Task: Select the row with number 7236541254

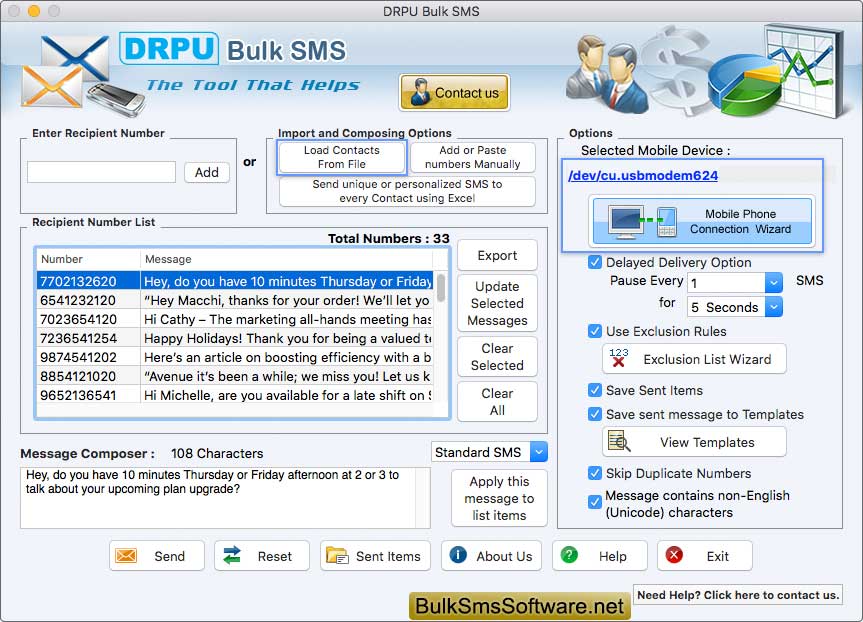Action: click(x=235, y=338)
